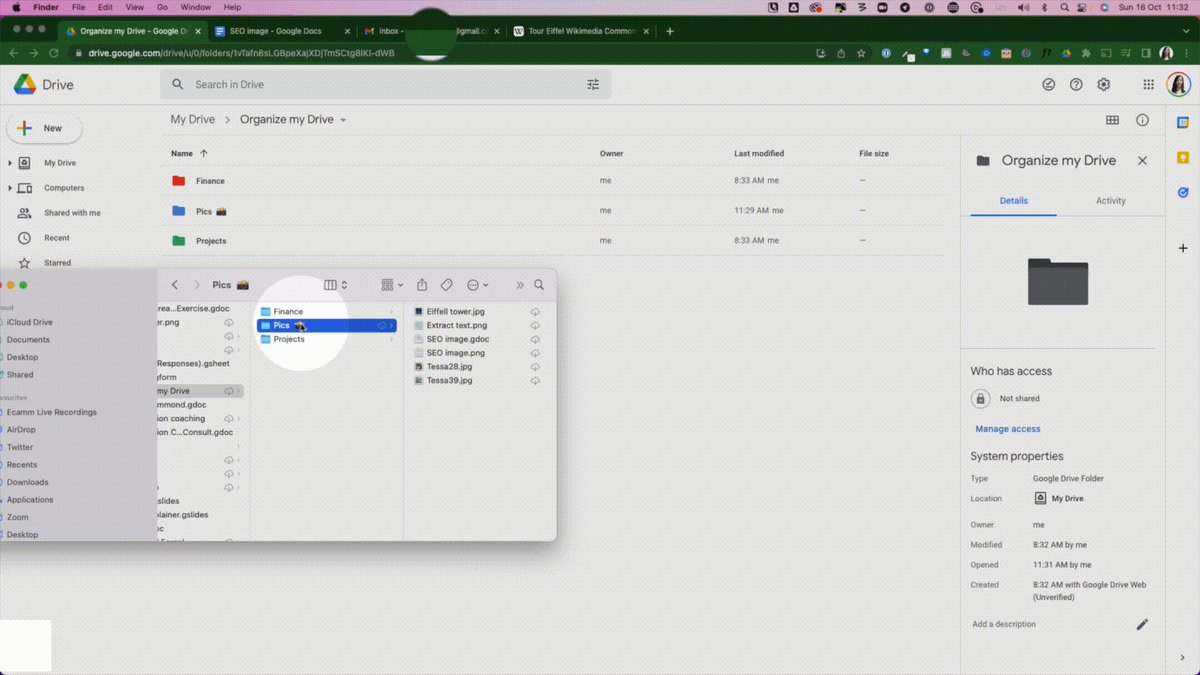Click the Add a description field

[1004, 624]
